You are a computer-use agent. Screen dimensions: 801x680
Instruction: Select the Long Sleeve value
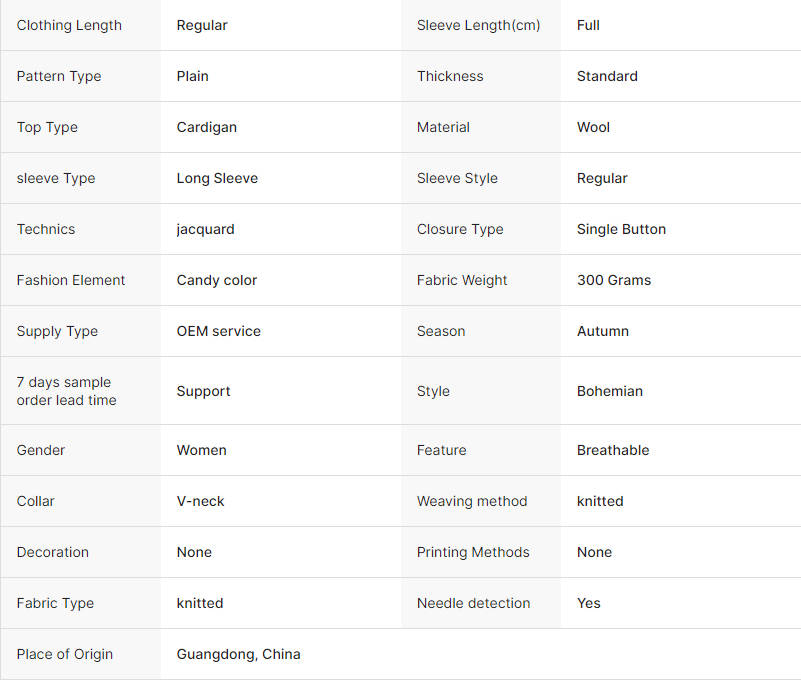pyautogui.click(x=217, y=179)
